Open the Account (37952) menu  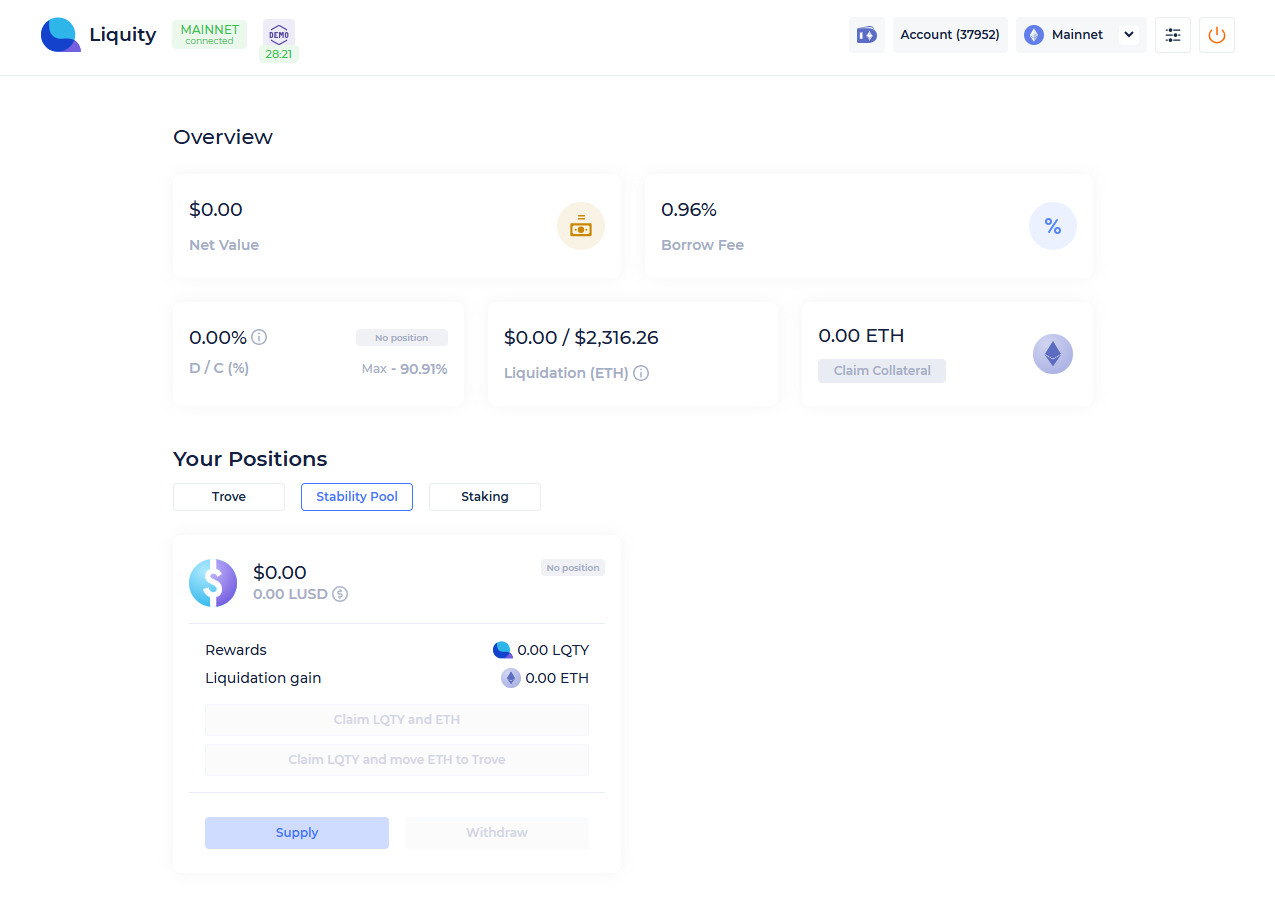point(949,35)
